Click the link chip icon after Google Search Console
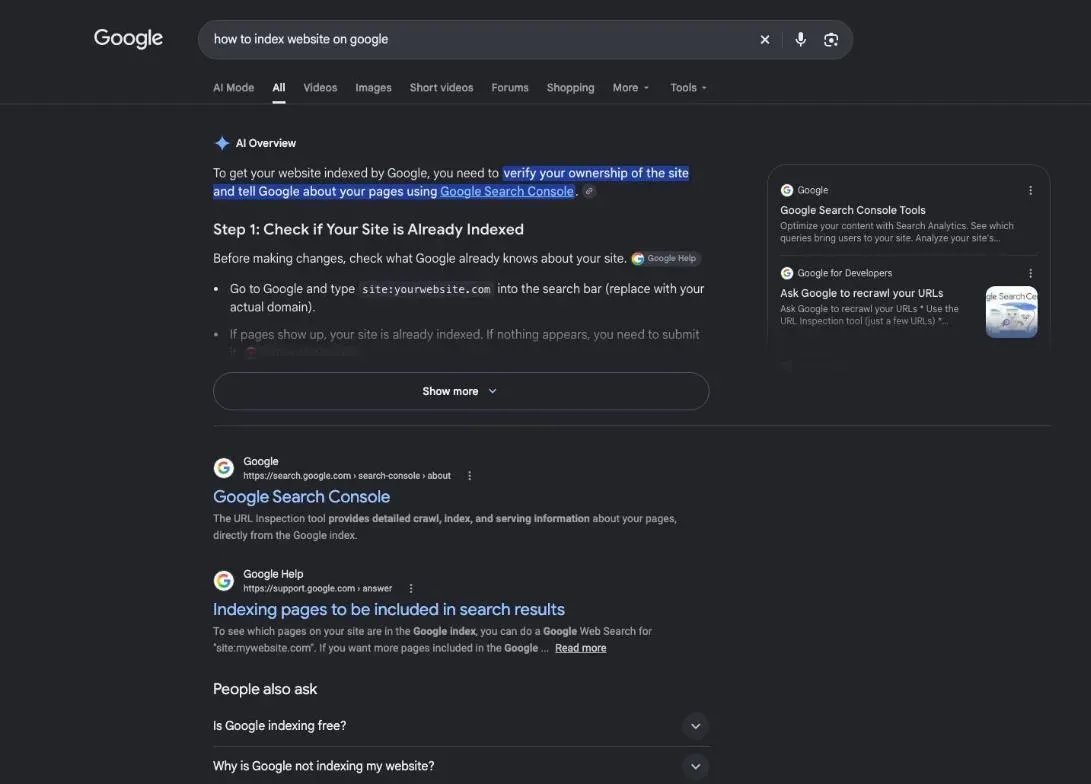Screen dimensions: 1091x784 tap(589, 191)
